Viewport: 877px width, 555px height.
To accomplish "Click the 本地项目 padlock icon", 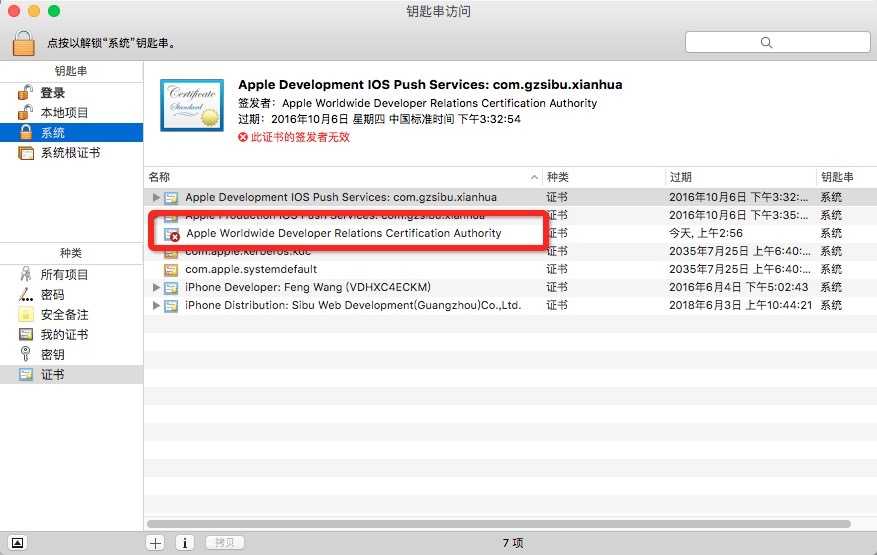I will (x=25, y=112).
